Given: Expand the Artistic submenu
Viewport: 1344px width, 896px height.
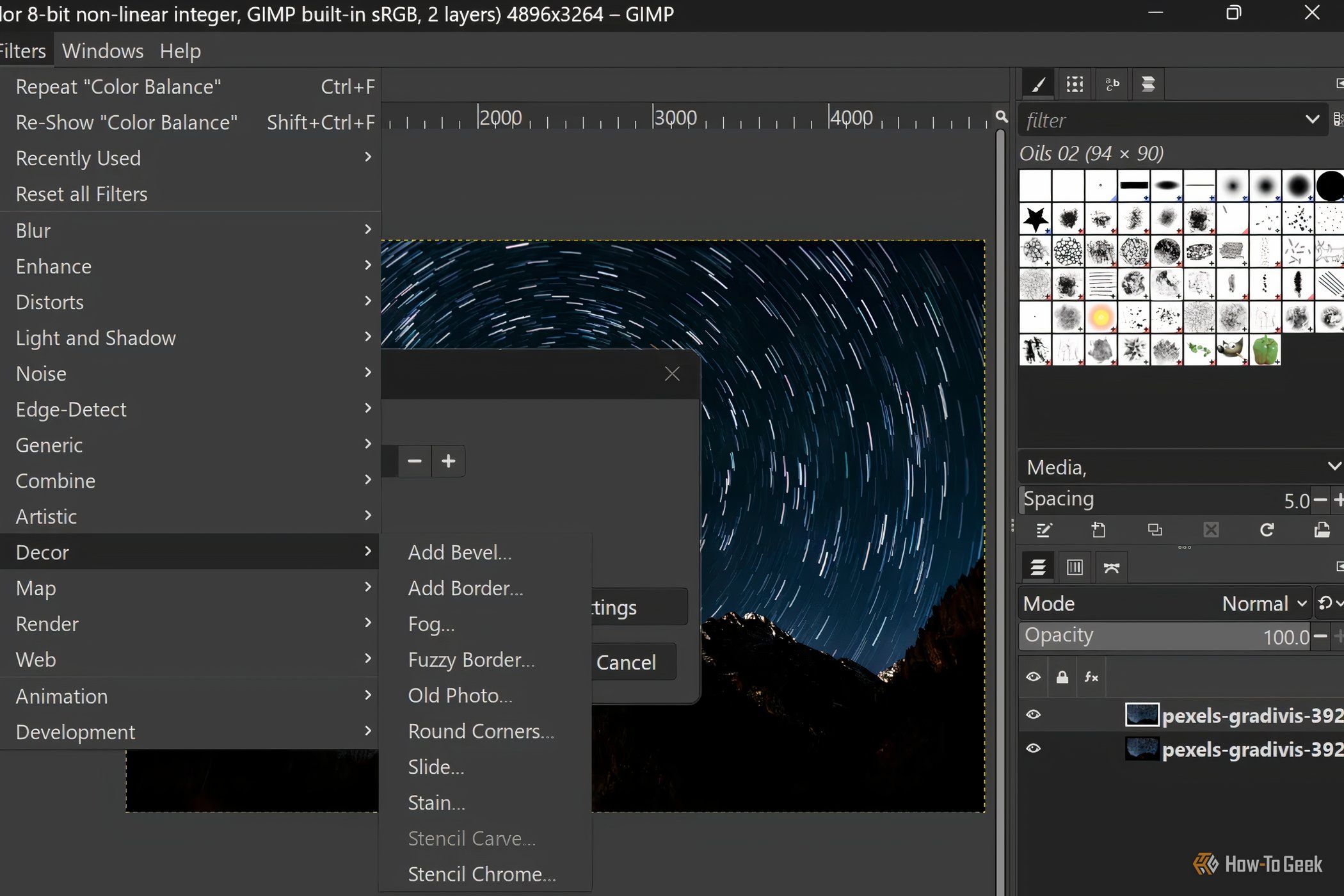Looking at the screenshot, I should (x=191, y=516).
